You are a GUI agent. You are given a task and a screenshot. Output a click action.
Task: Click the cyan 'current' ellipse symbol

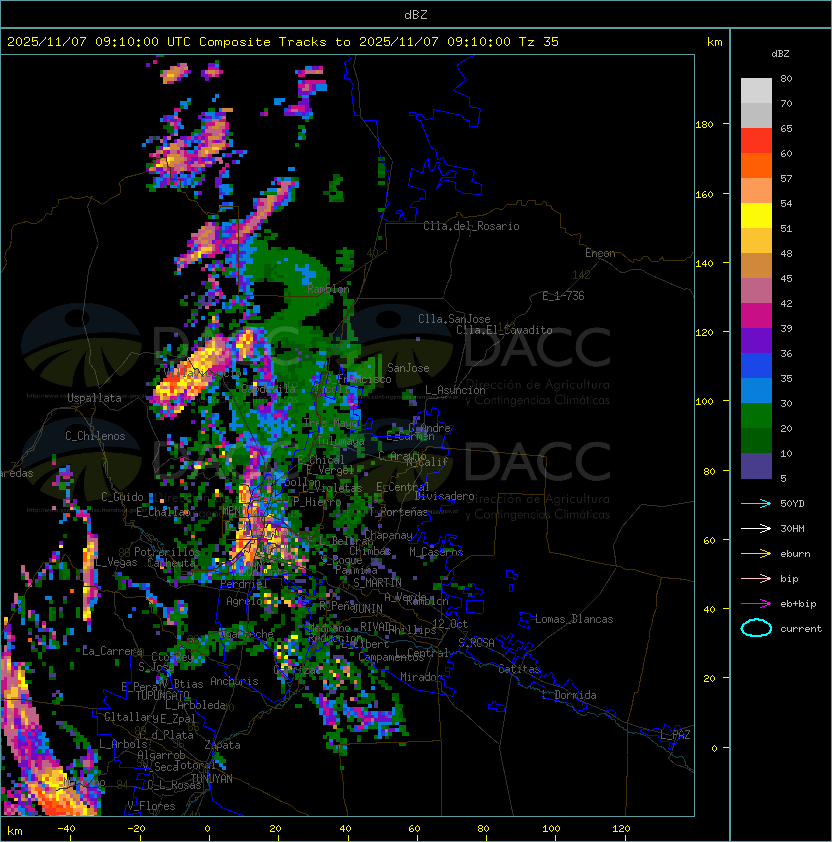756,628
